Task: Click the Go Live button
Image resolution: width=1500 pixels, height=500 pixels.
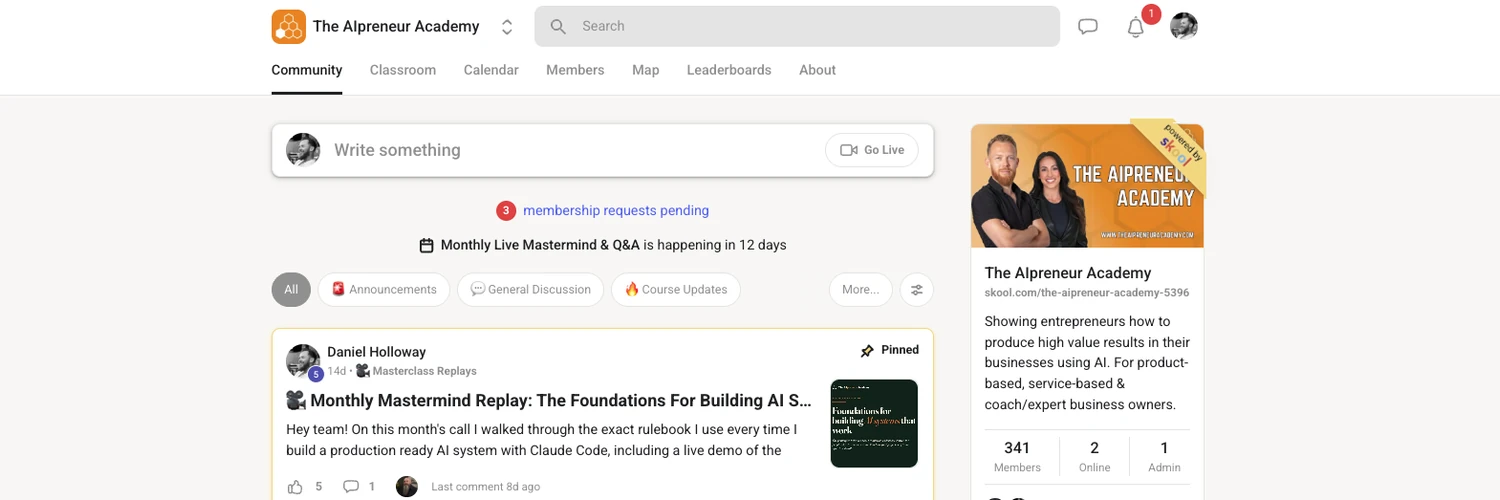Action: 872,150
